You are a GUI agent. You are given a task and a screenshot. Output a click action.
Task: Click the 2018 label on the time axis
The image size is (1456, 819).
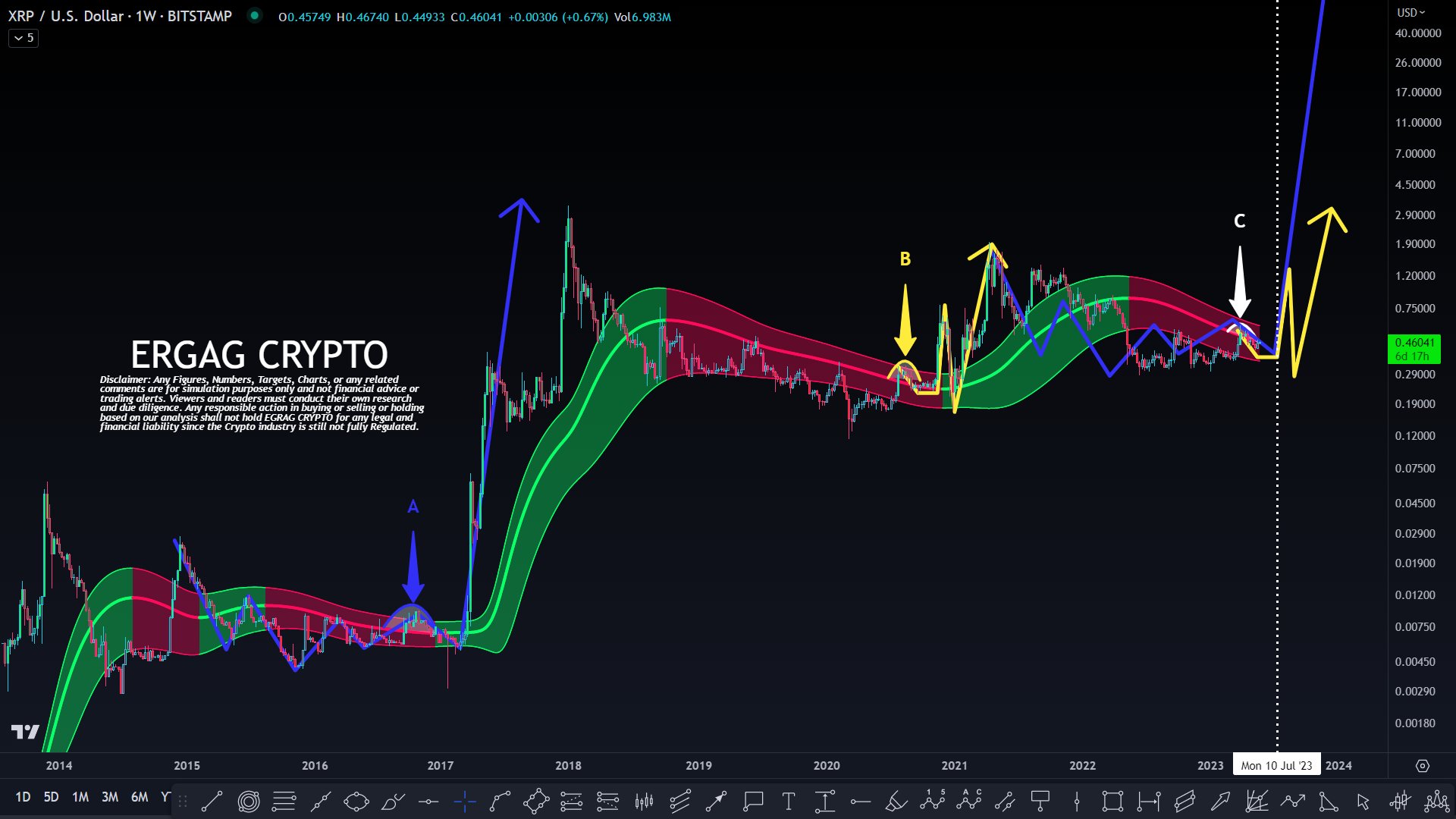point(568,766)
